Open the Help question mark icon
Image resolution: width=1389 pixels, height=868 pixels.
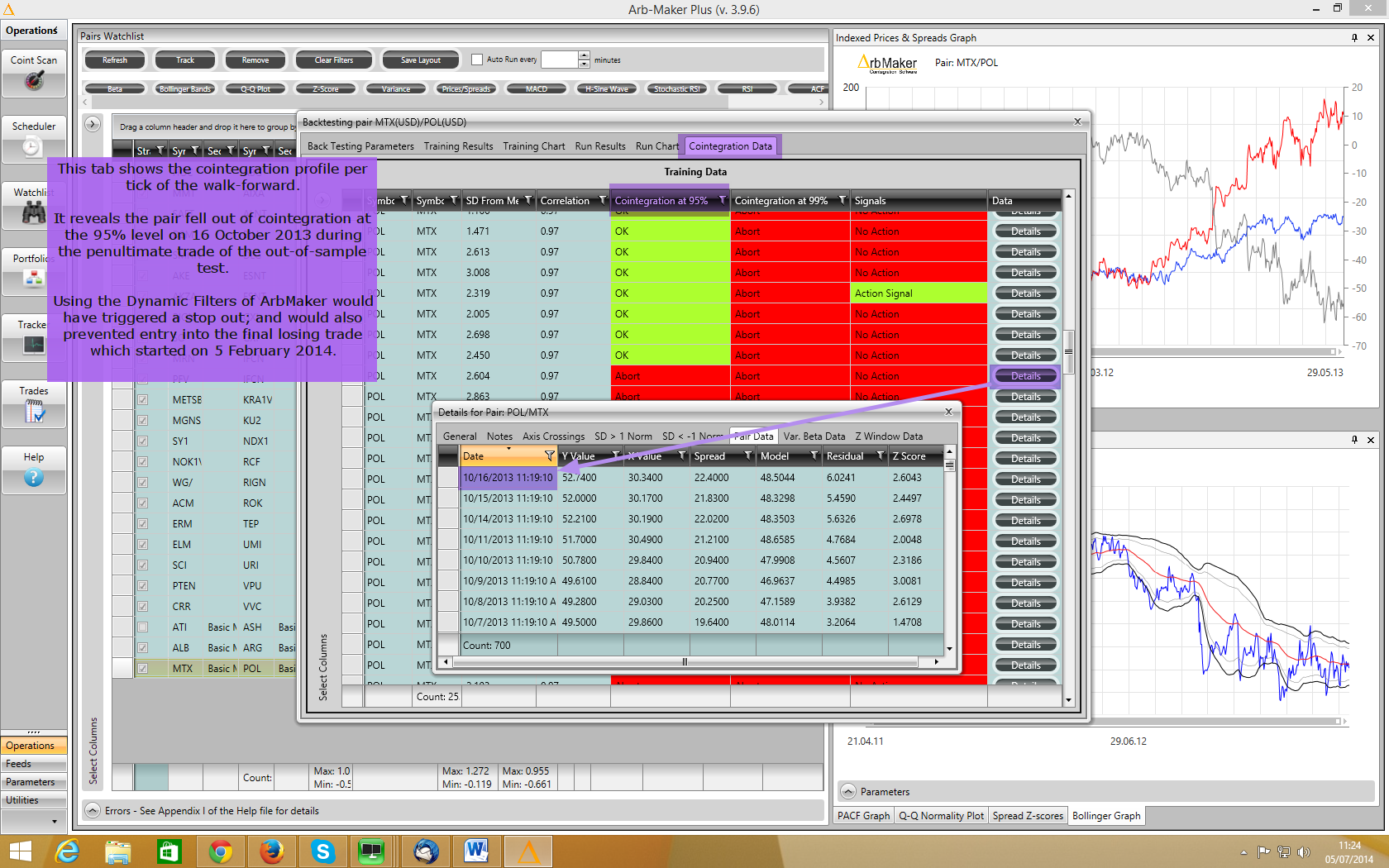34,477
